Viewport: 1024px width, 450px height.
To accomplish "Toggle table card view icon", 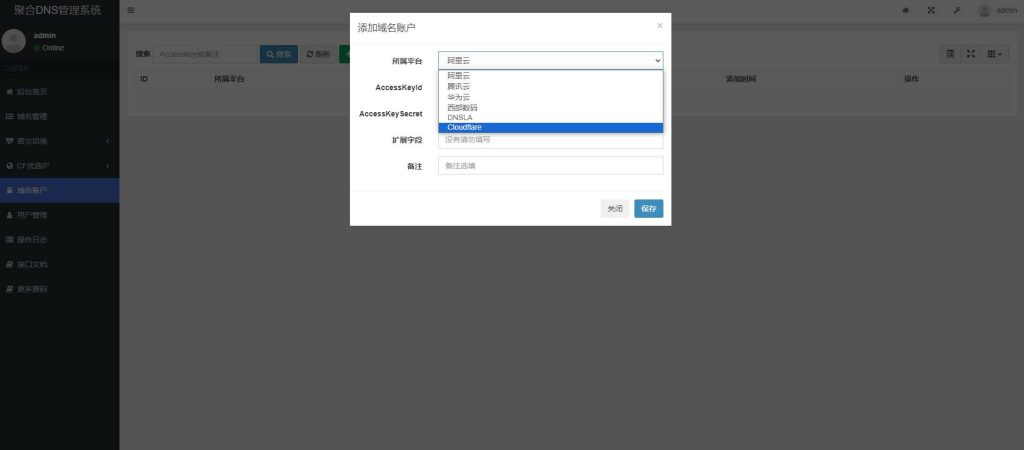I will [x=950, y=54].
